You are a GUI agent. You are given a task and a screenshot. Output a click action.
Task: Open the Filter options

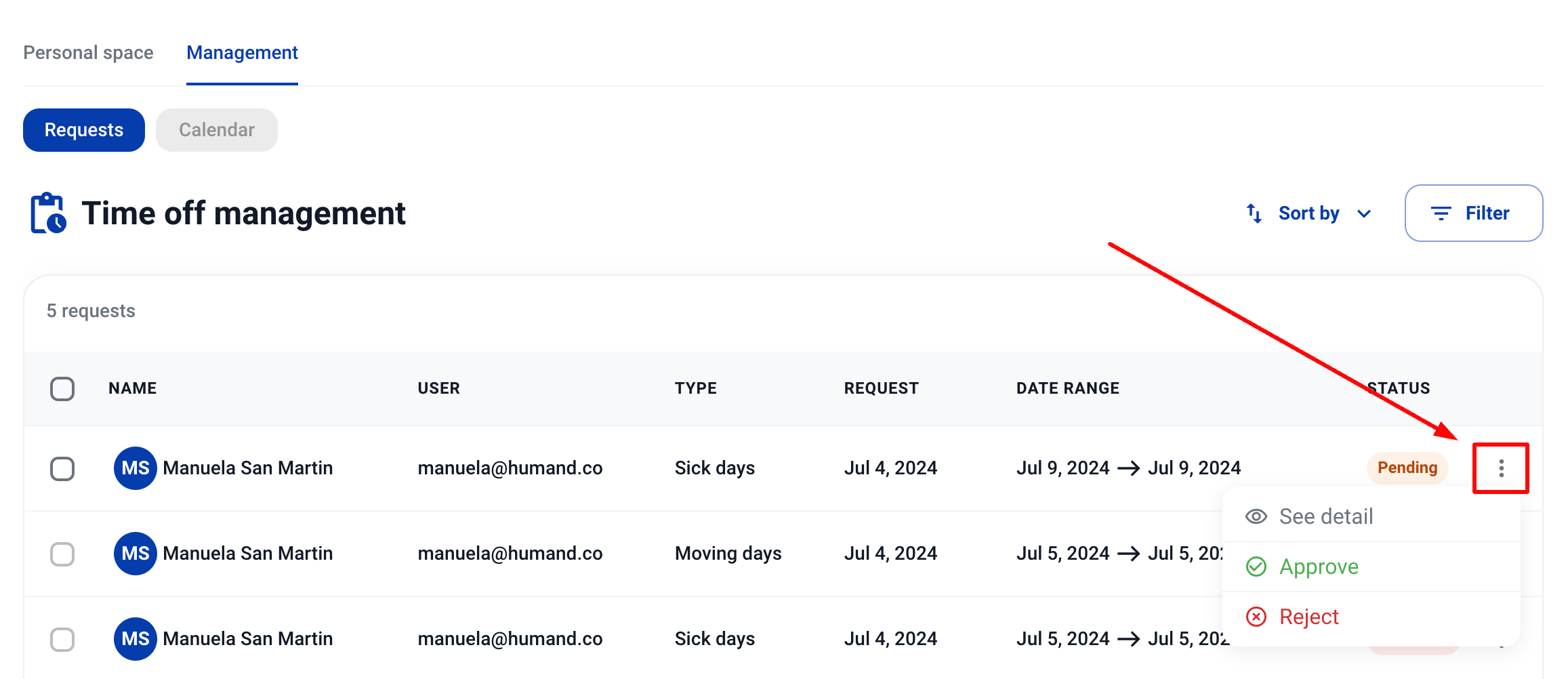coord(1473,213)
